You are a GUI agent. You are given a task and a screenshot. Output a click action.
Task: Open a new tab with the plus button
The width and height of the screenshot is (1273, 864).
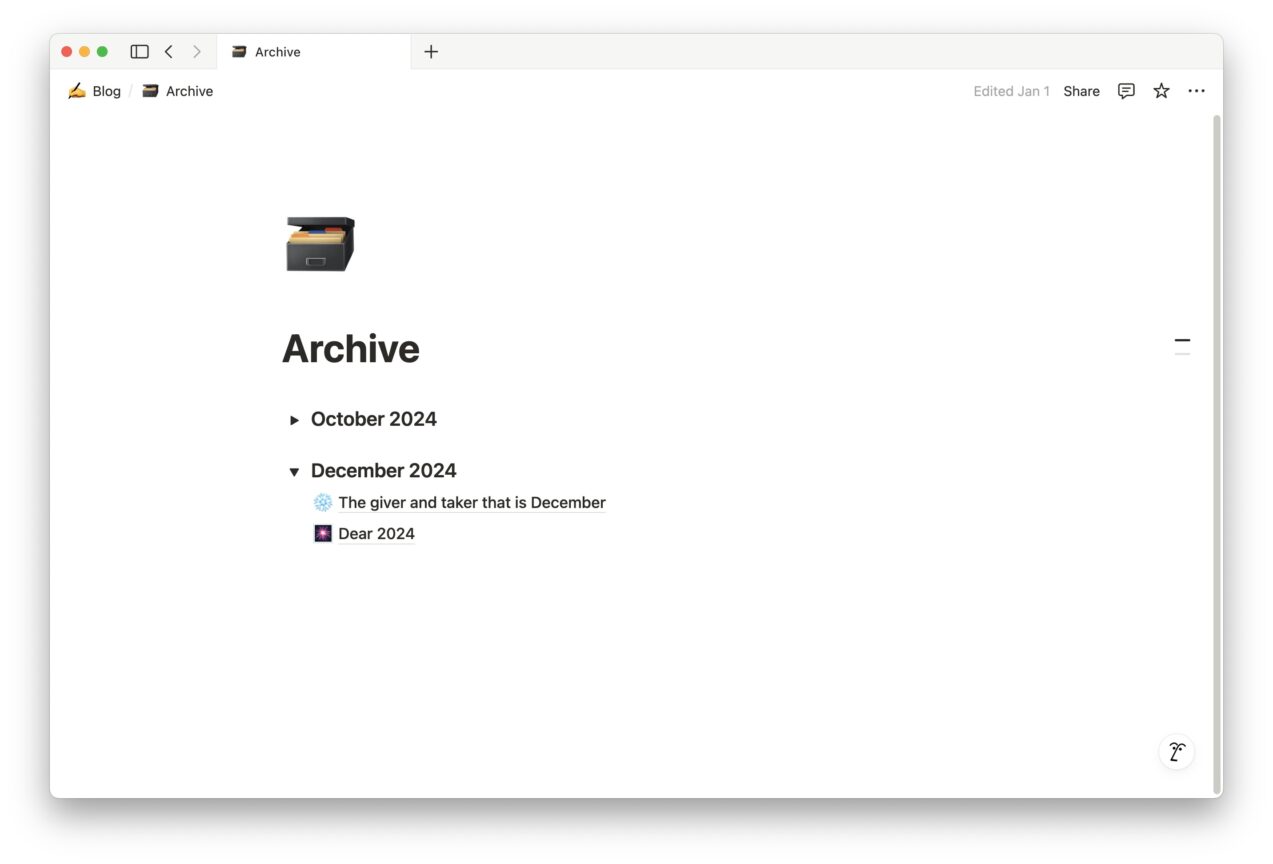click(x=431, y=51)
